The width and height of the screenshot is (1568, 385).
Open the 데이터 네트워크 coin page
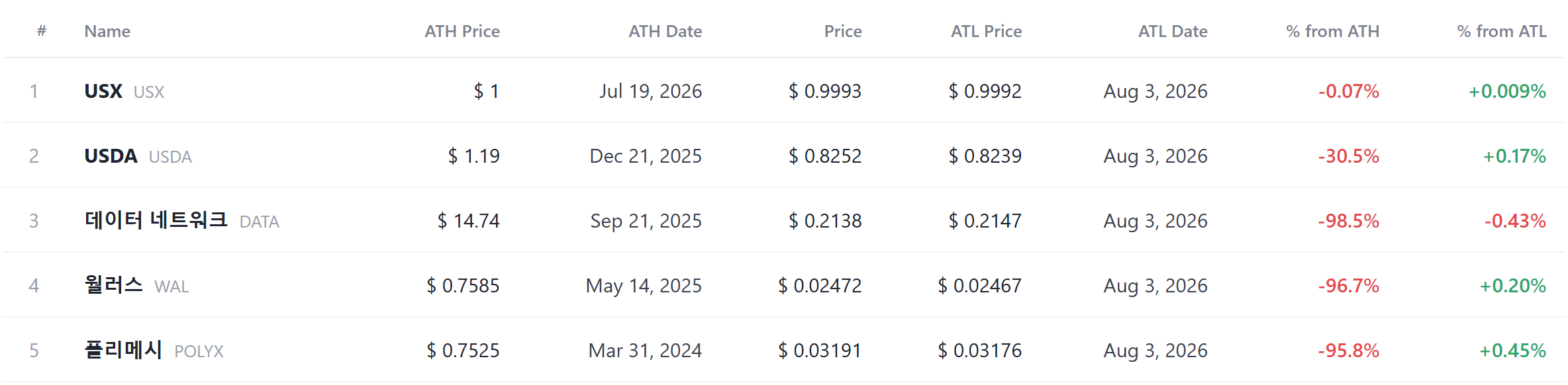[156, 220]
